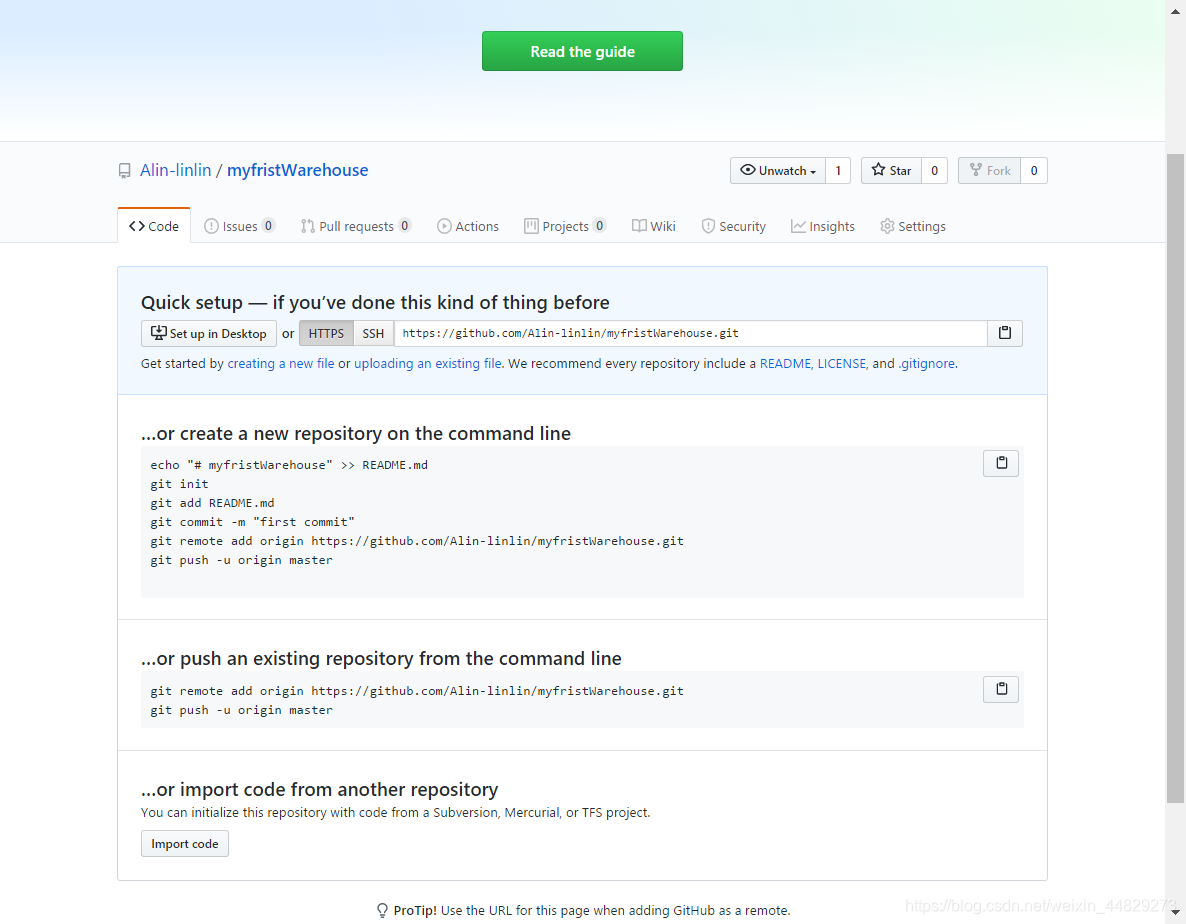Follow the creating a new file link

point(281,364)
